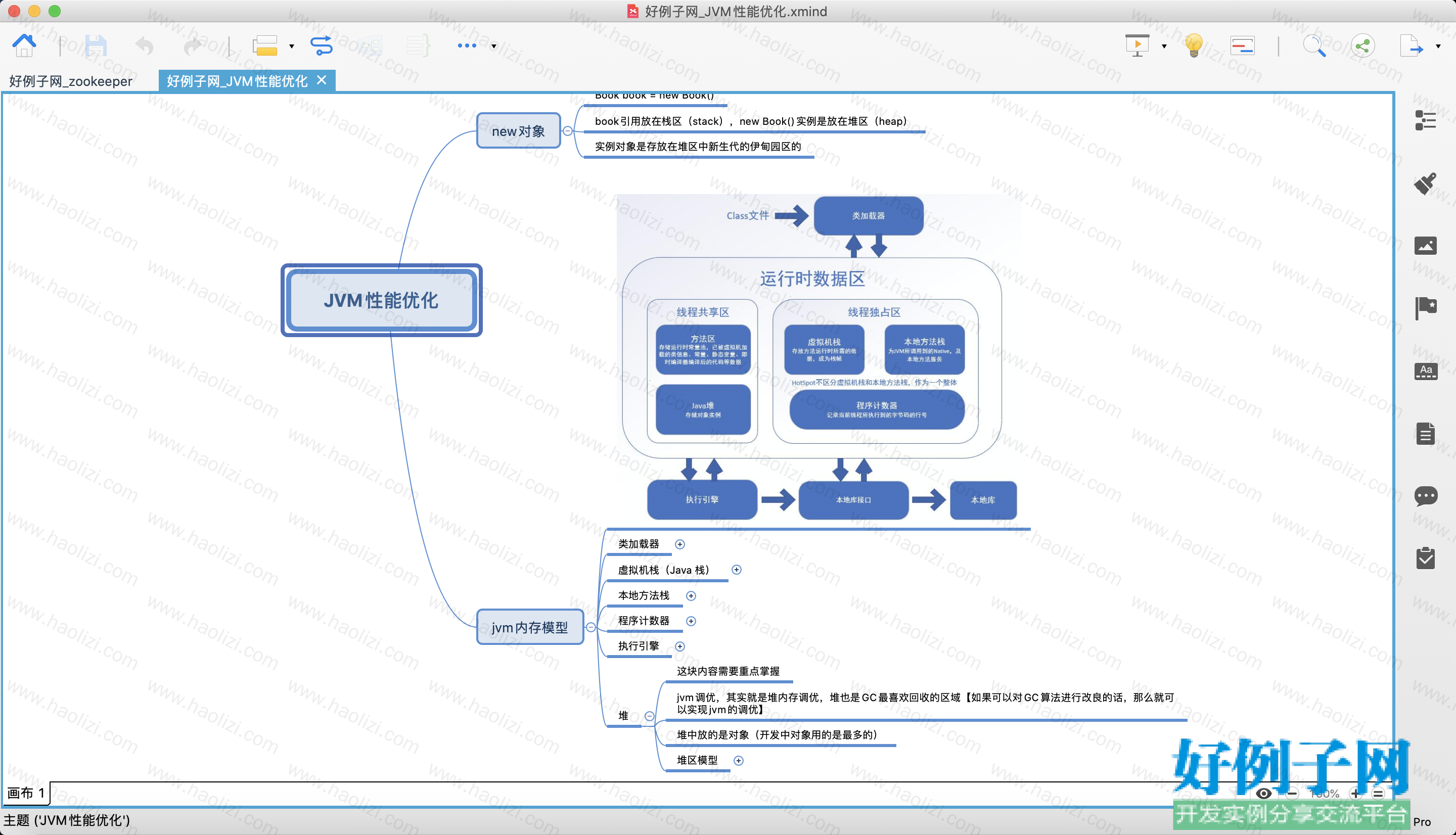Select the 好例子网_JVM性能优化 tab
The width and height of the screenshot is (1456, 835).
coord(238,81)
